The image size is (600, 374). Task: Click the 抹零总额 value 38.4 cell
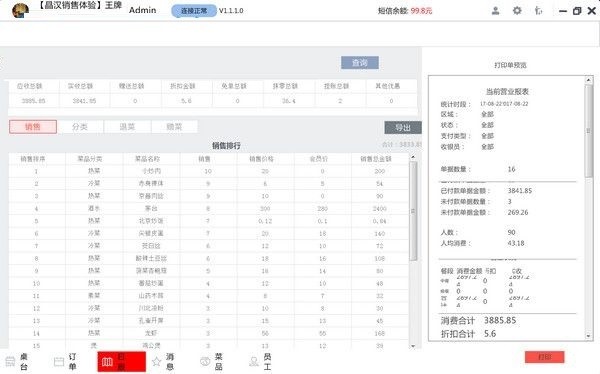click(289, 101)
